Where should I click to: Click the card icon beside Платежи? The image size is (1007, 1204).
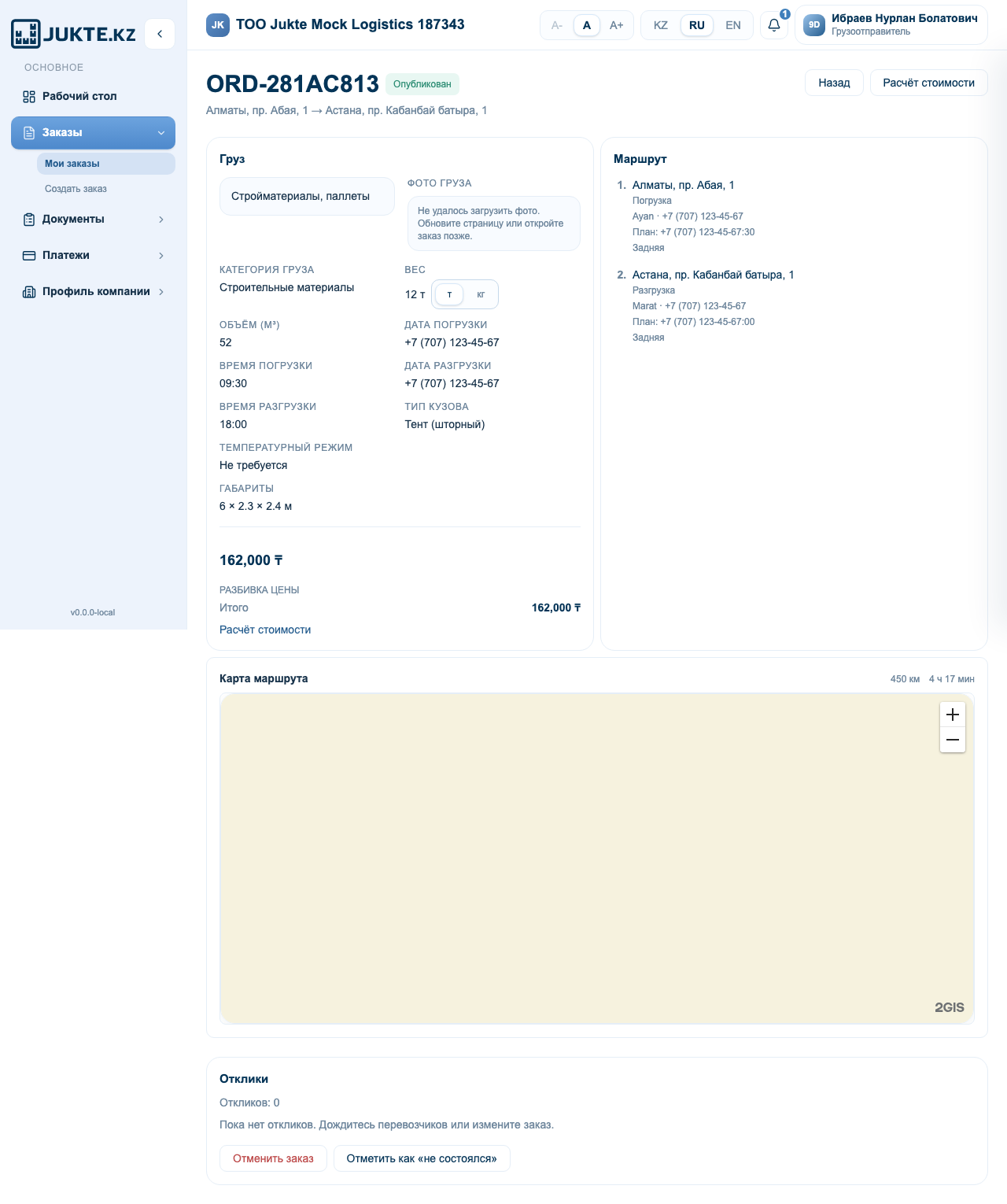pos(29,255)
